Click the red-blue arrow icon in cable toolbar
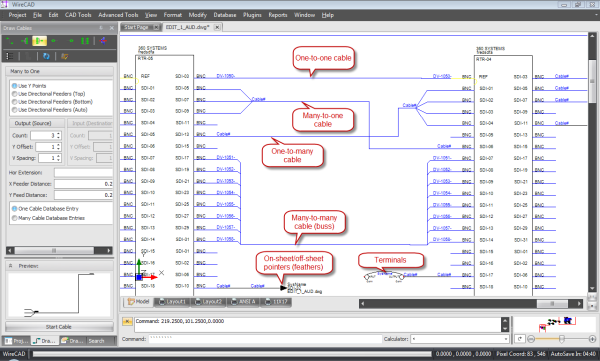Viewport: 600px width, 361px height. click(103, 41)
